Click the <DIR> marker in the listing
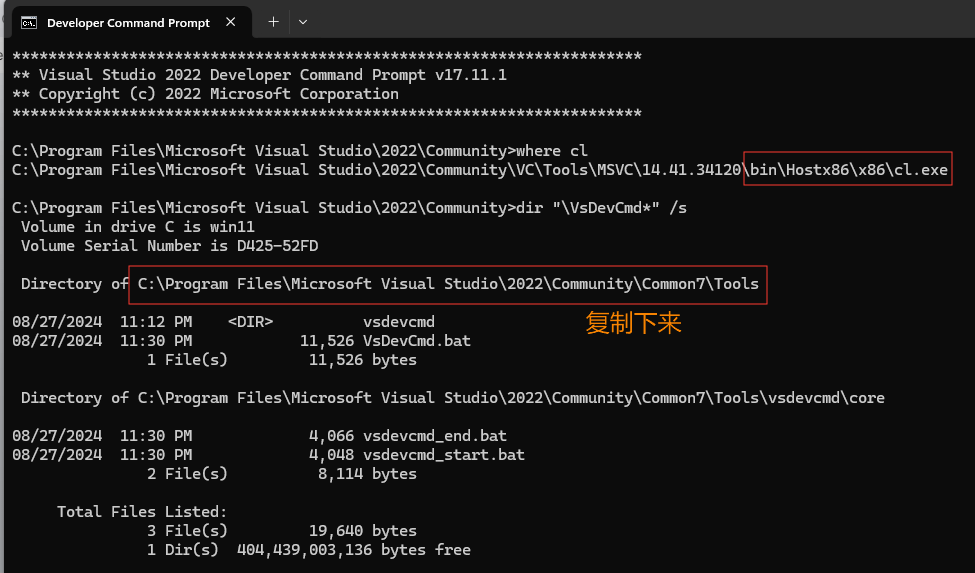The image size is (975, 573). click(x=250, y=322)
